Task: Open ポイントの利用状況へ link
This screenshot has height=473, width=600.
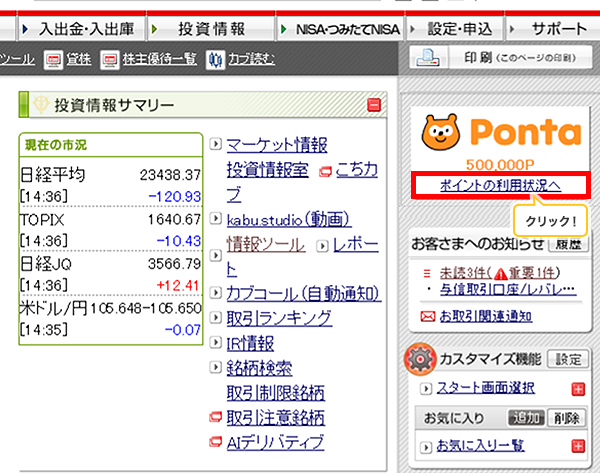Action: (500, 186)
